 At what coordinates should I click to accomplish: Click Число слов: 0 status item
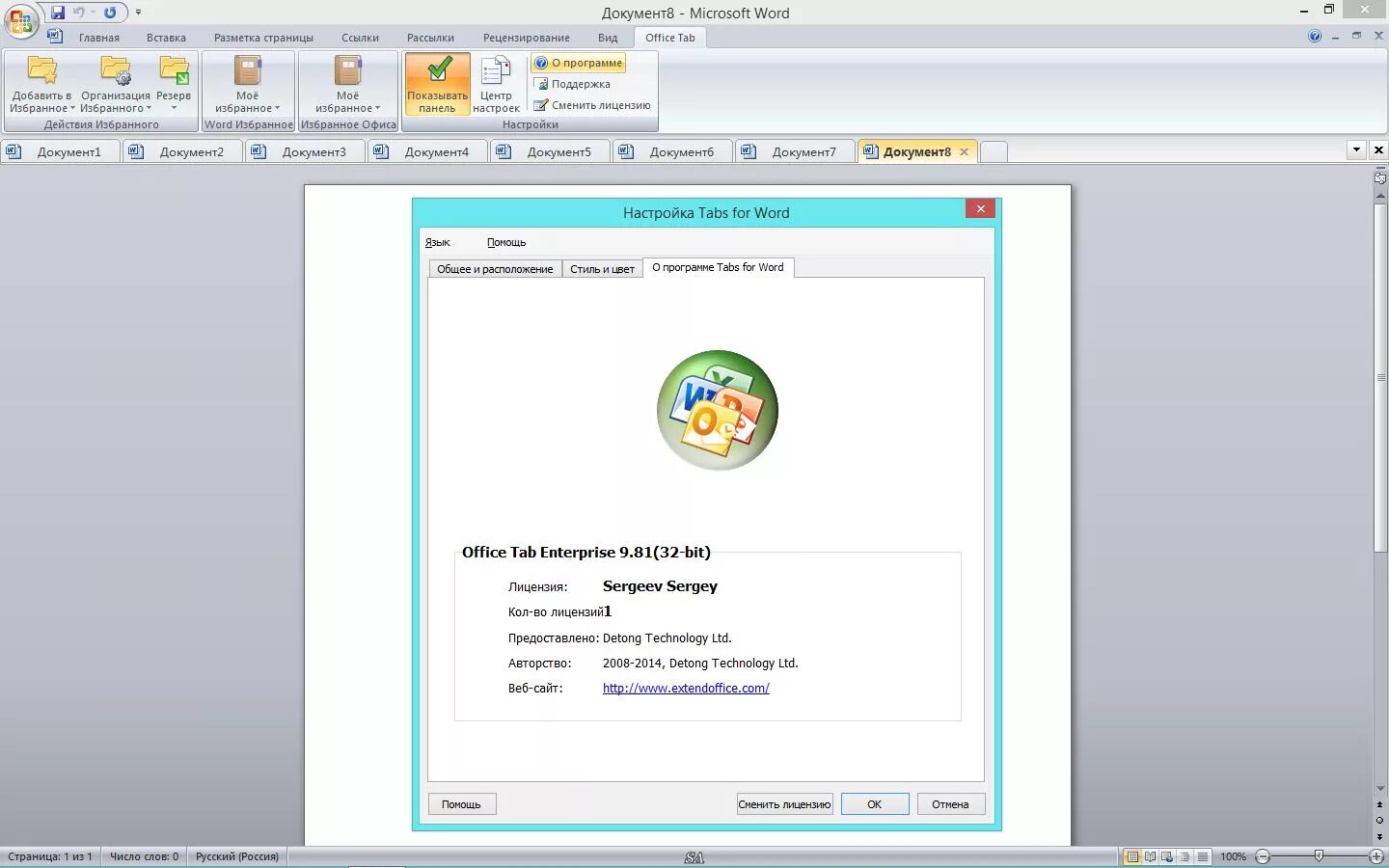click(x=144, y=856)
